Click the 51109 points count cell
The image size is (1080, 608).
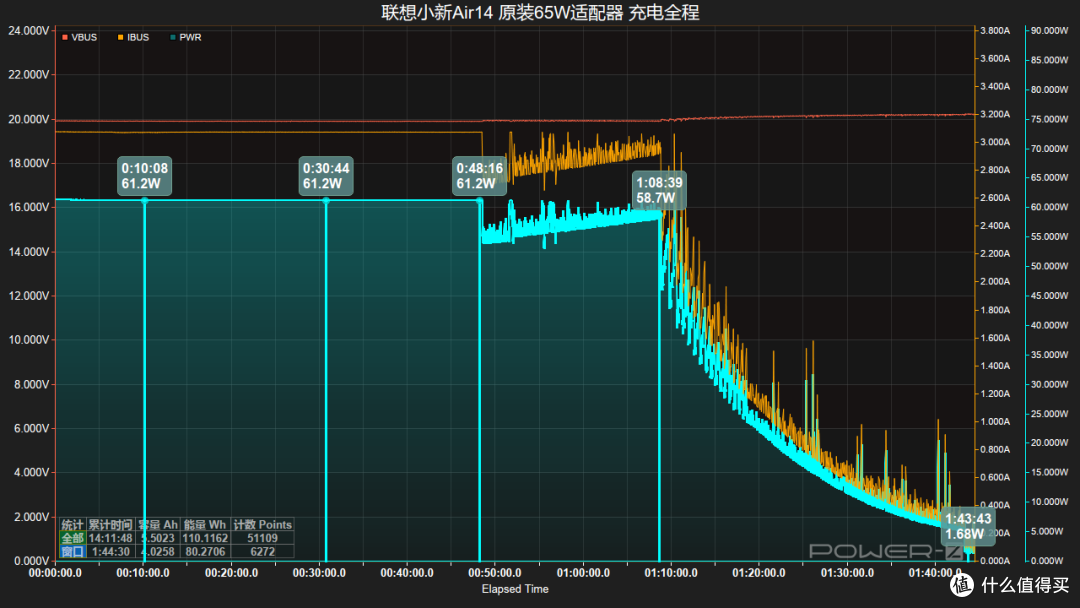[x=262, y=538]
